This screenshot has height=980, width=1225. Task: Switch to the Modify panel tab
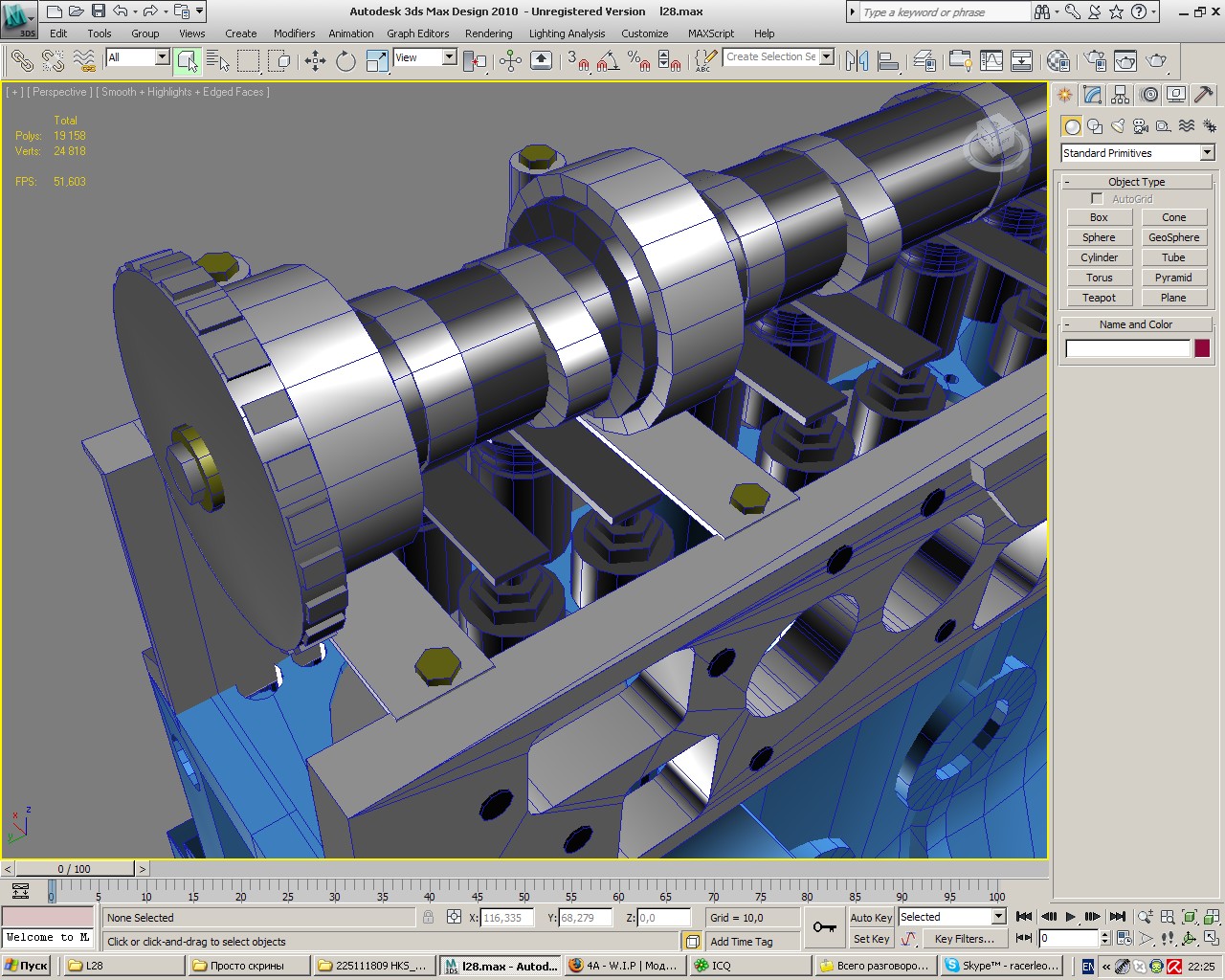[x=1092, y=95]
